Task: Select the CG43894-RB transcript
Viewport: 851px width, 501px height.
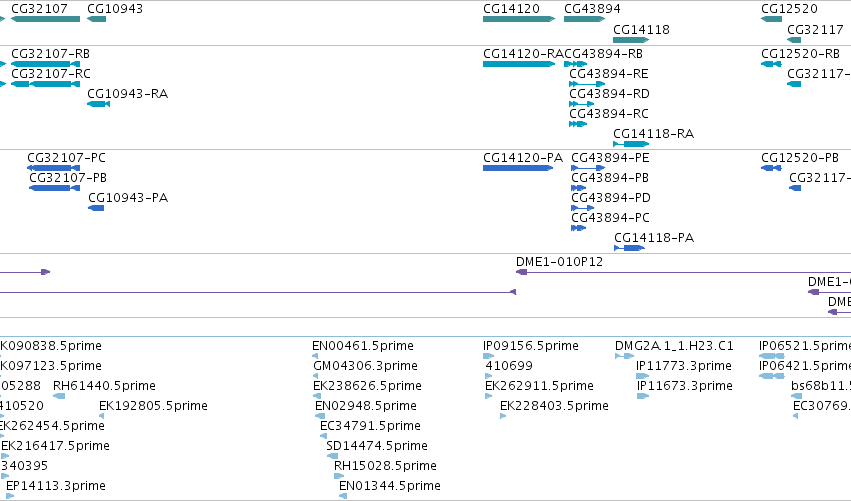Action: click(576, 64)
